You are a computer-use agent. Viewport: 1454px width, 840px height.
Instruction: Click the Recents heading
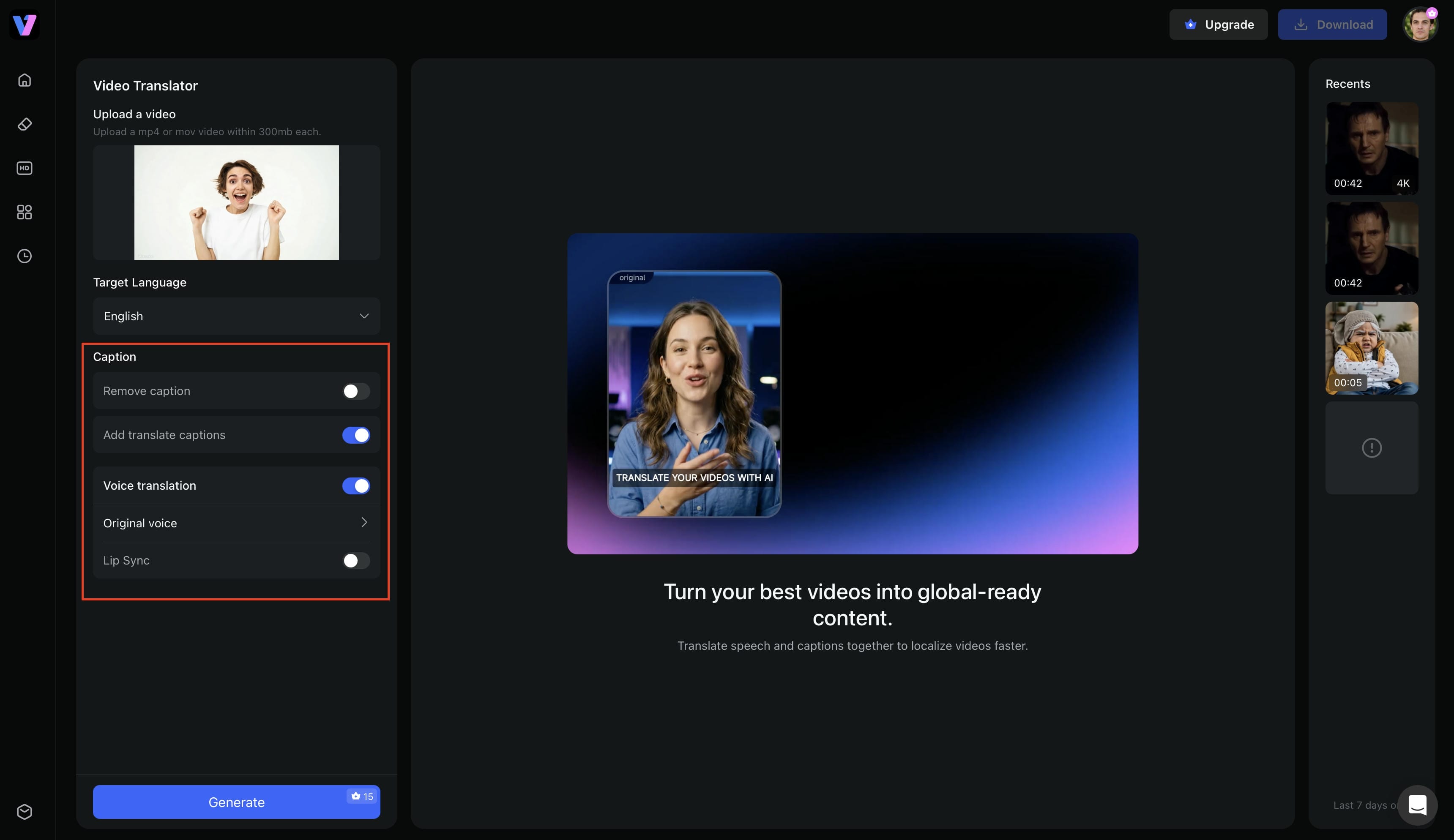tap(1347, 84)
